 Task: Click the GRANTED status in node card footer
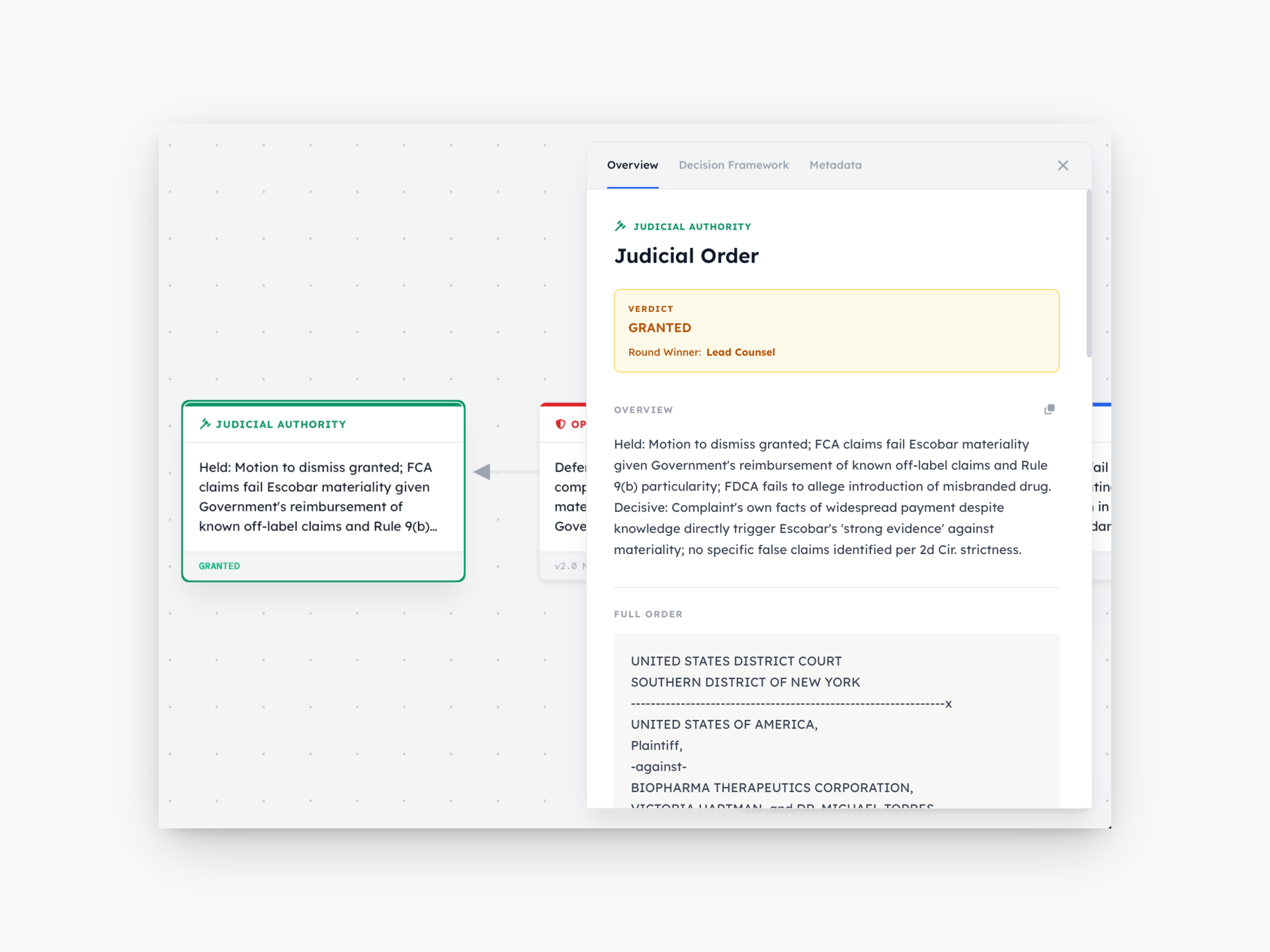pos(219,566)
